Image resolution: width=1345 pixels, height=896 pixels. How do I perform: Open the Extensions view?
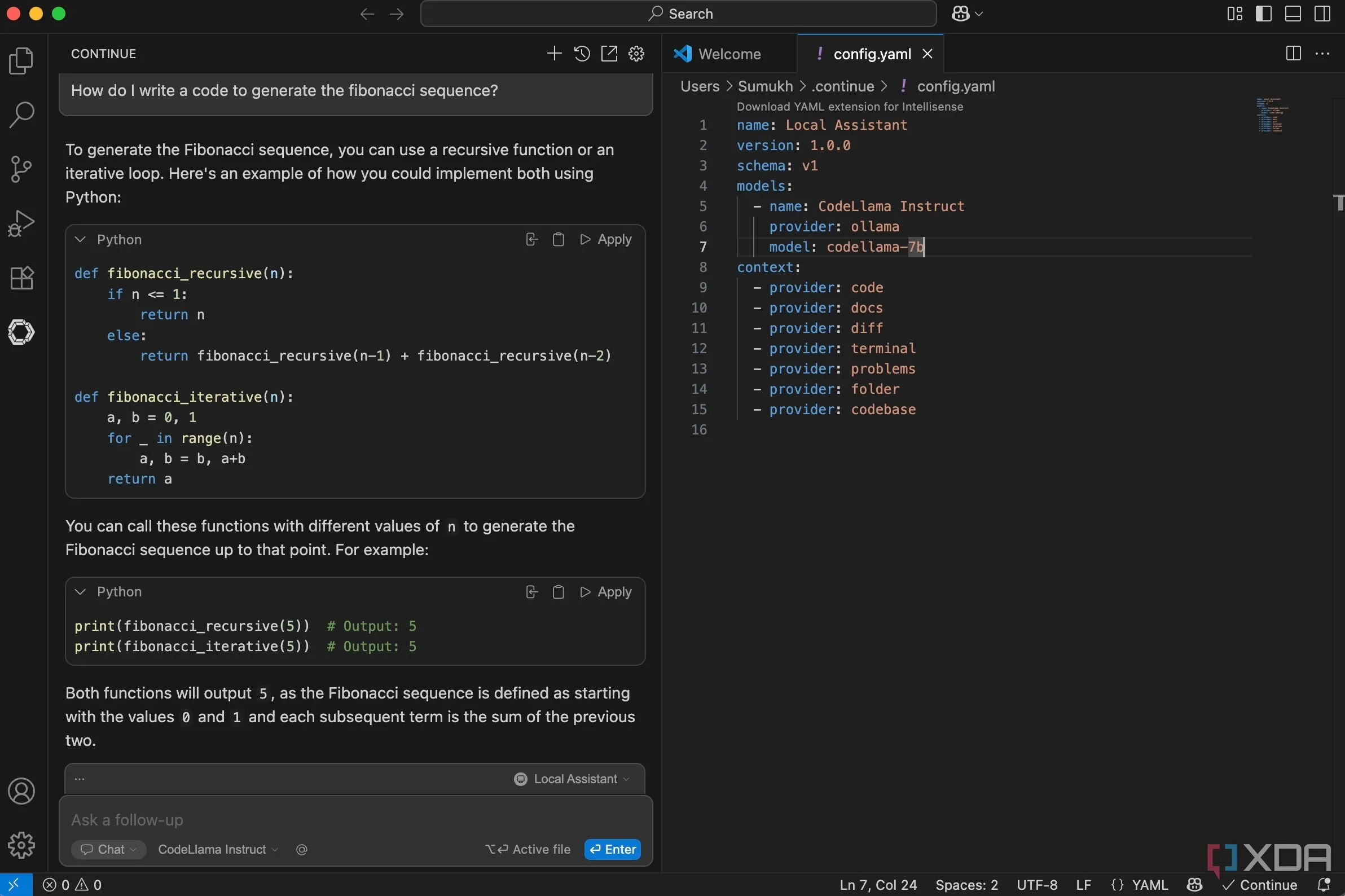point(21,278)
